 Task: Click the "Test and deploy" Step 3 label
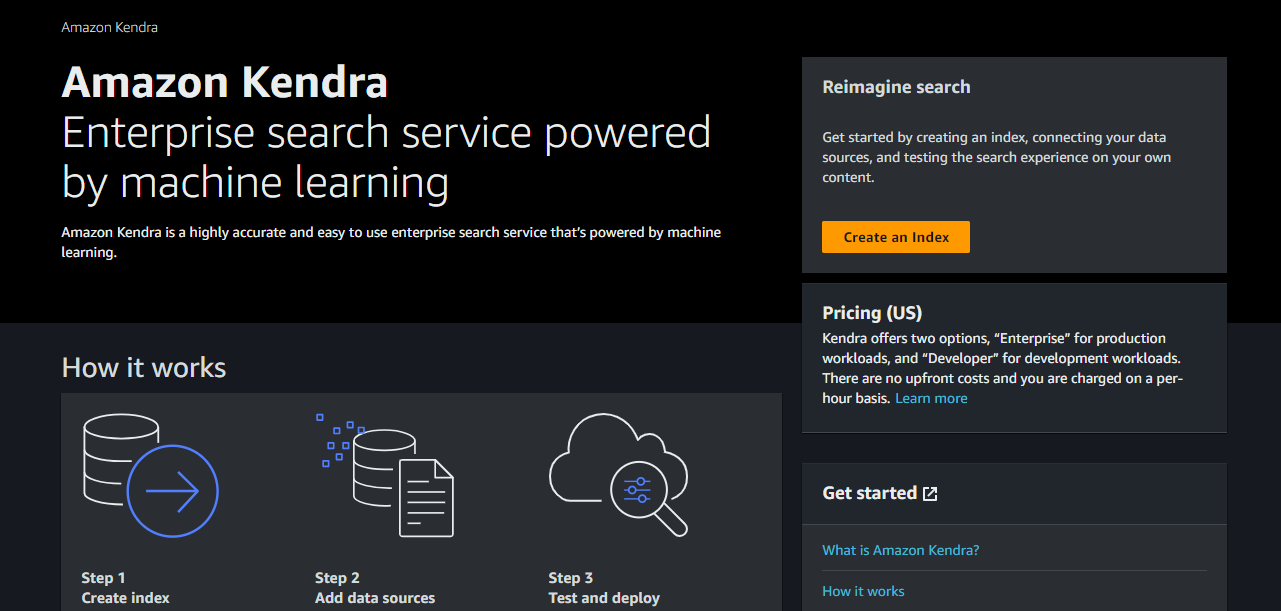pos(604,597)
